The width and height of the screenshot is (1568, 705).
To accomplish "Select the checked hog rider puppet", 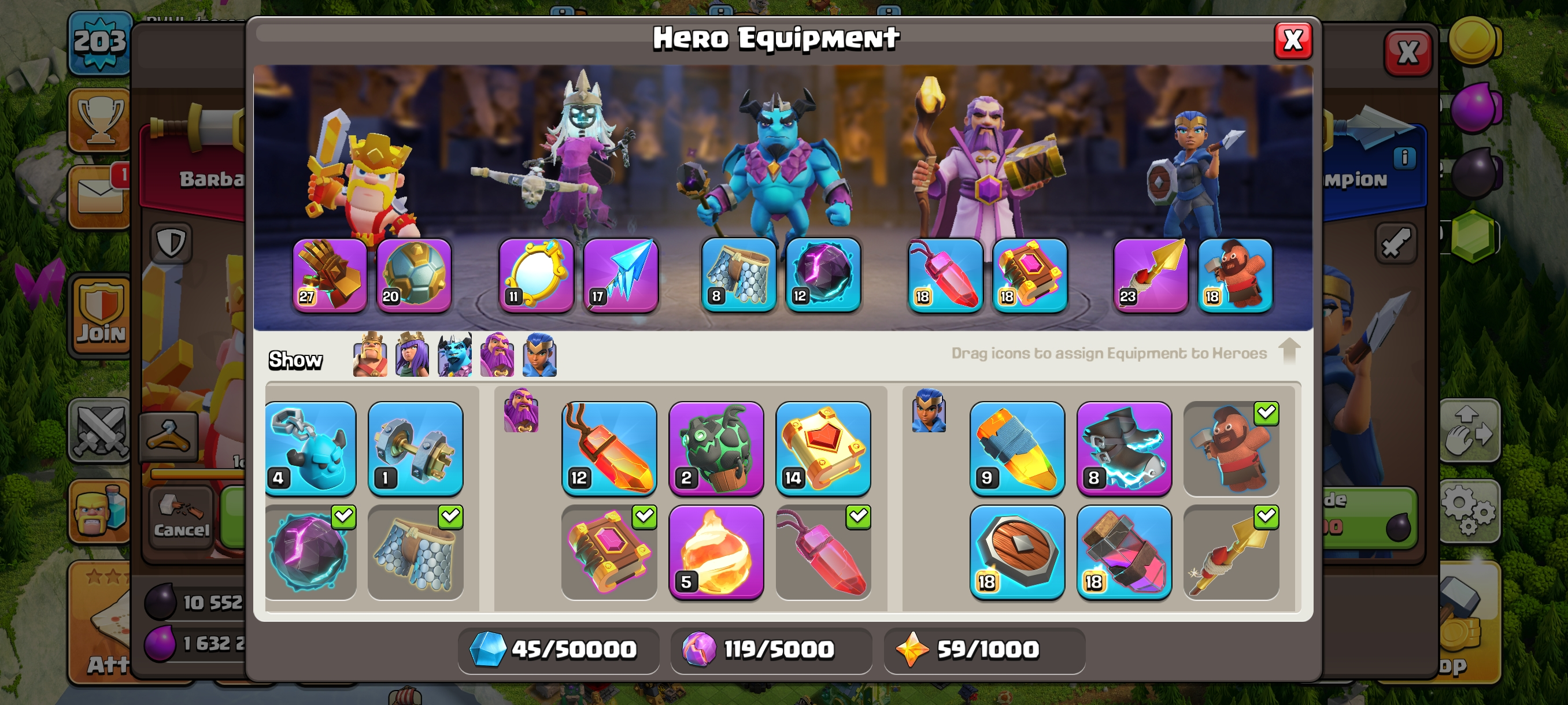I will 1231,448.
